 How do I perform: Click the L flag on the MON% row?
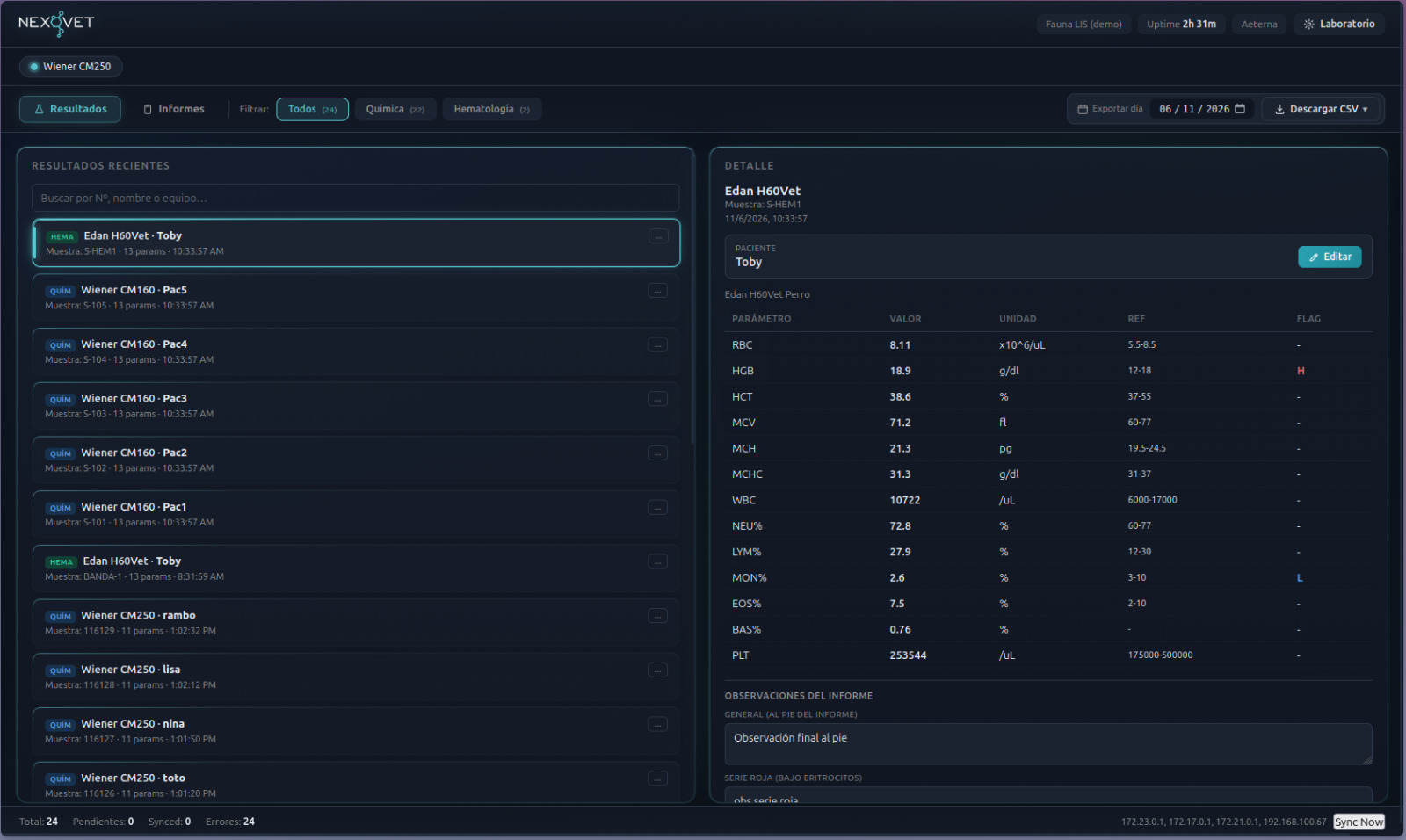point(1300,578)
